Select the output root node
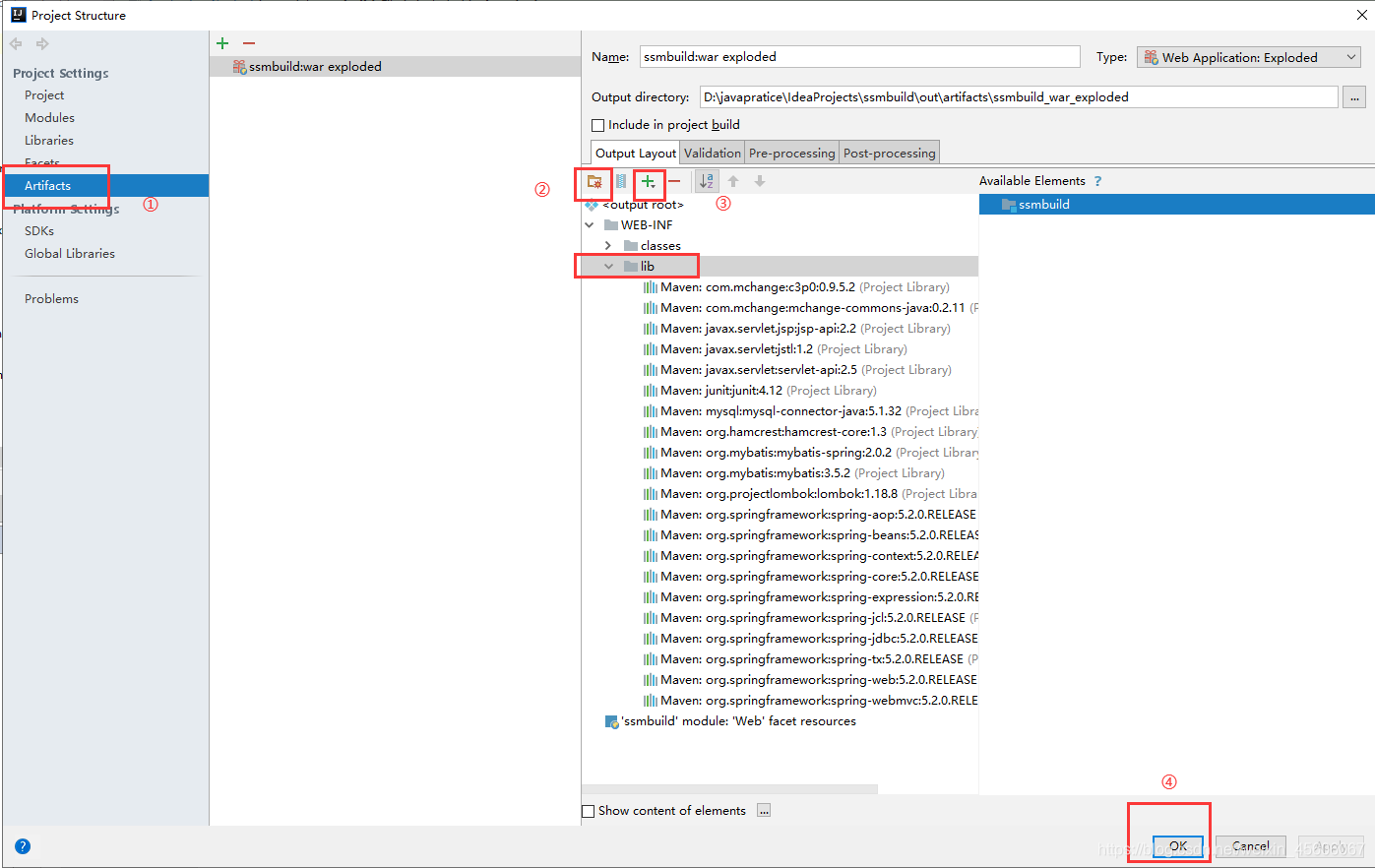 [634, 205]
